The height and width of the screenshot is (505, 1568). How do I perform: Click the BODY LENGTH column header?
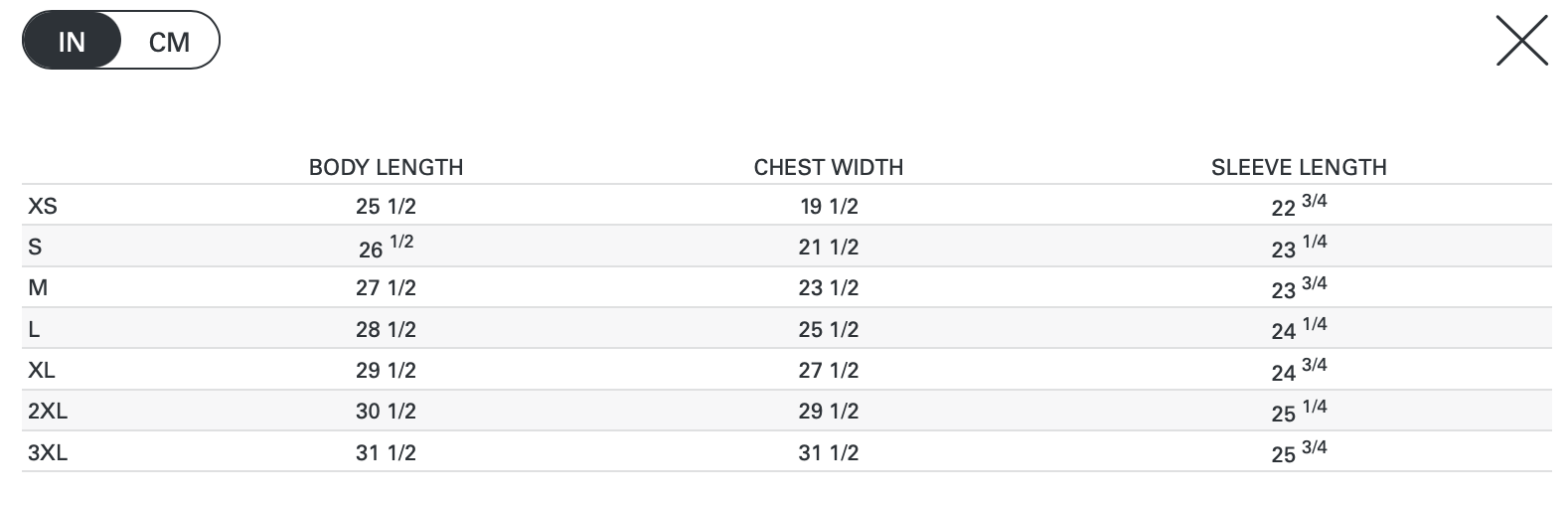[x=386, y=167]
